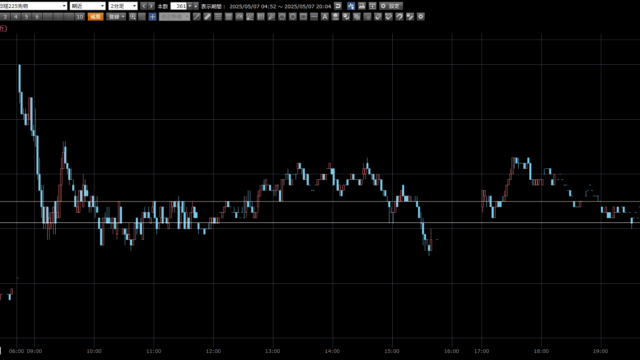Open the 期近 contract month dropdown

tap(87, 6)
